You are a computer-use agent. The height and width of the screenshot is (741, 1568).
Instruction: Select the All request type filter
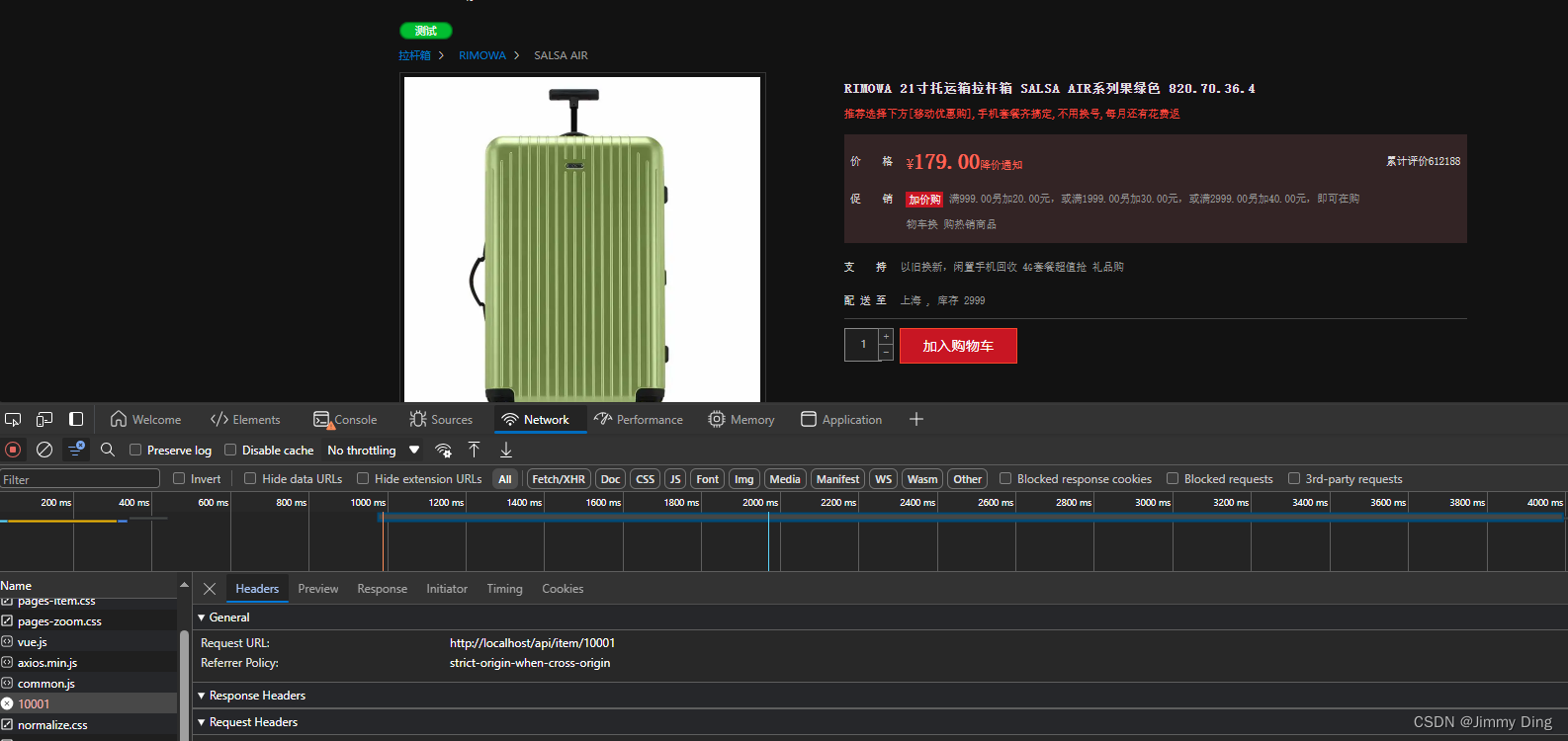(x=505, y=479)
